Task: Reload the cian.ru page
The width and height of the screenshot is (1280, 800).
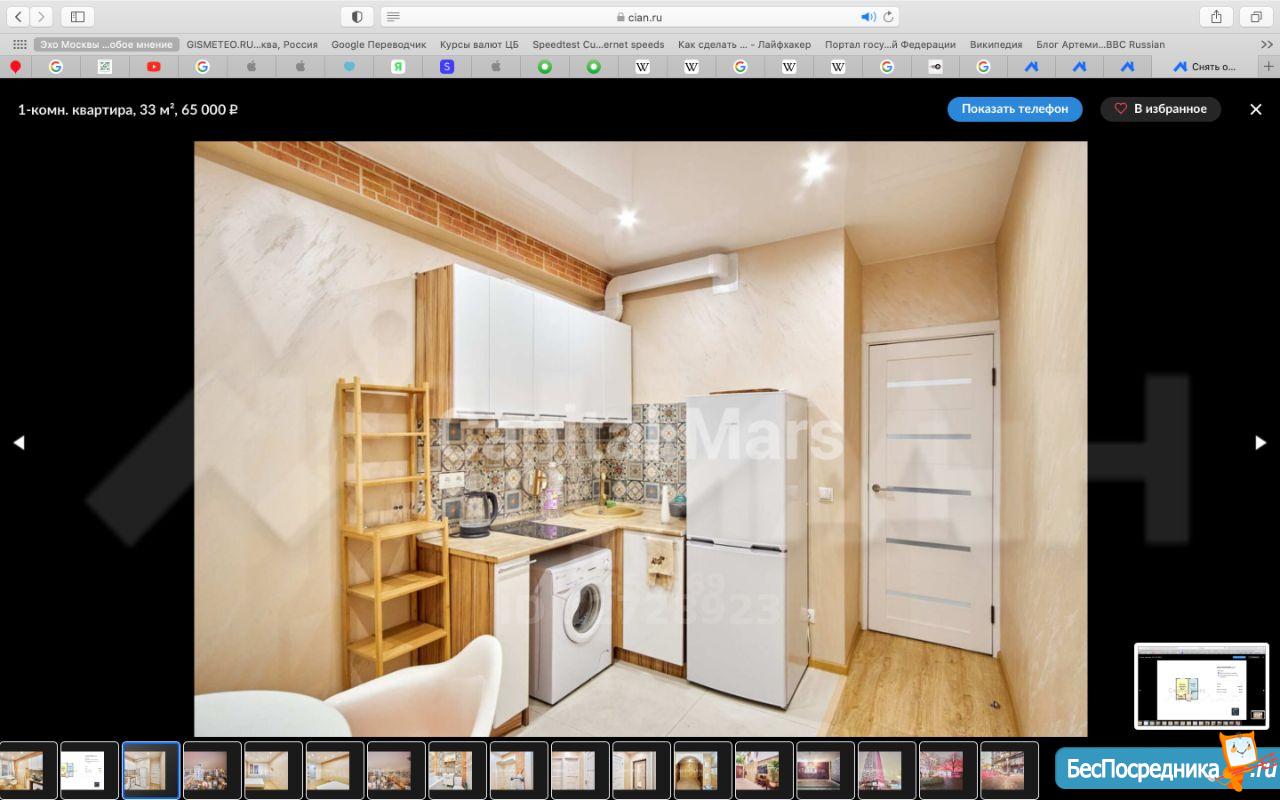Action: click(x=888, y=17)
